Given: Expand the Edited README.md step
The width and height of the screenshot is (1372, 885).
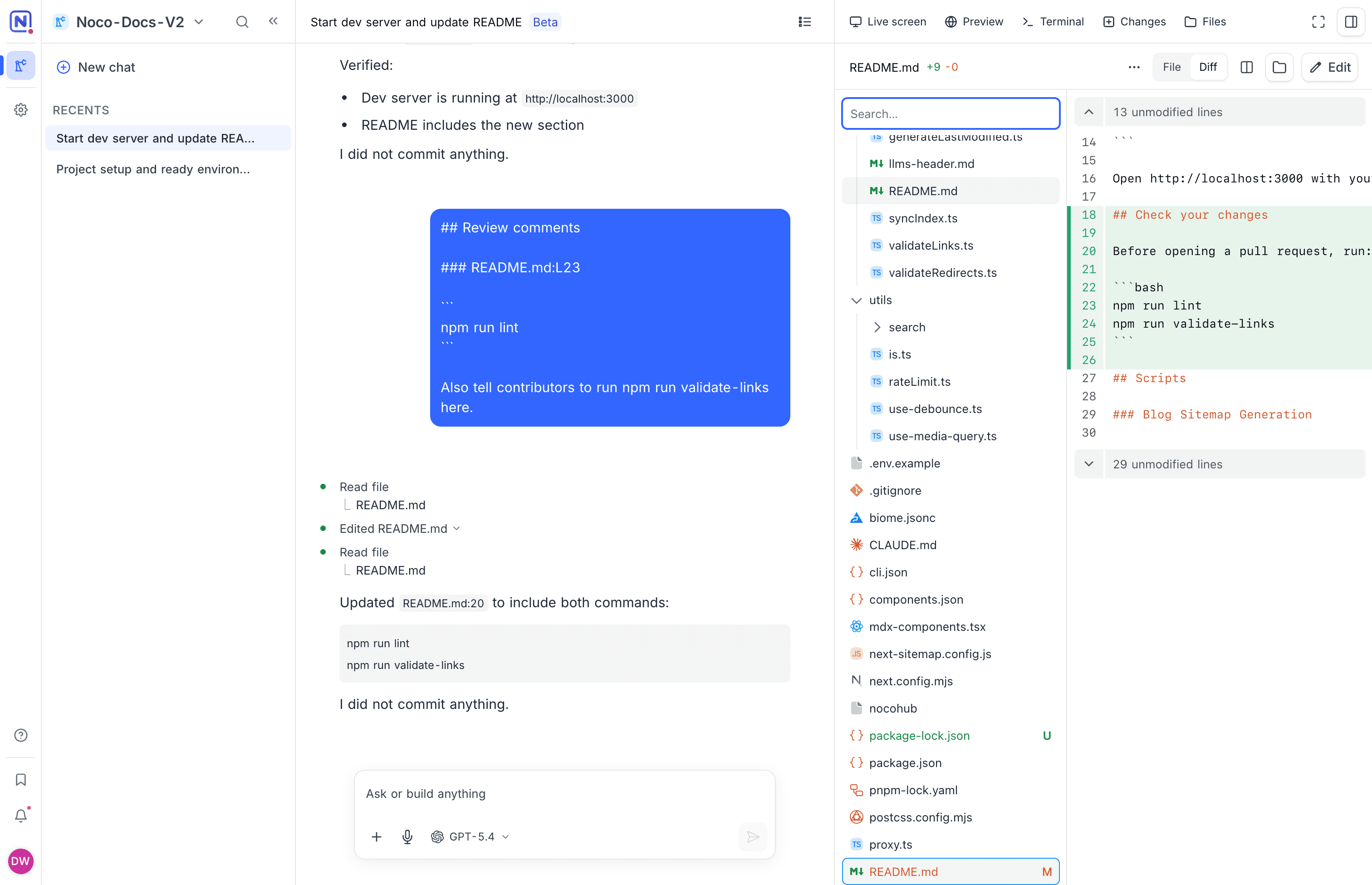Looking at the screenshot, I should 400,529.
